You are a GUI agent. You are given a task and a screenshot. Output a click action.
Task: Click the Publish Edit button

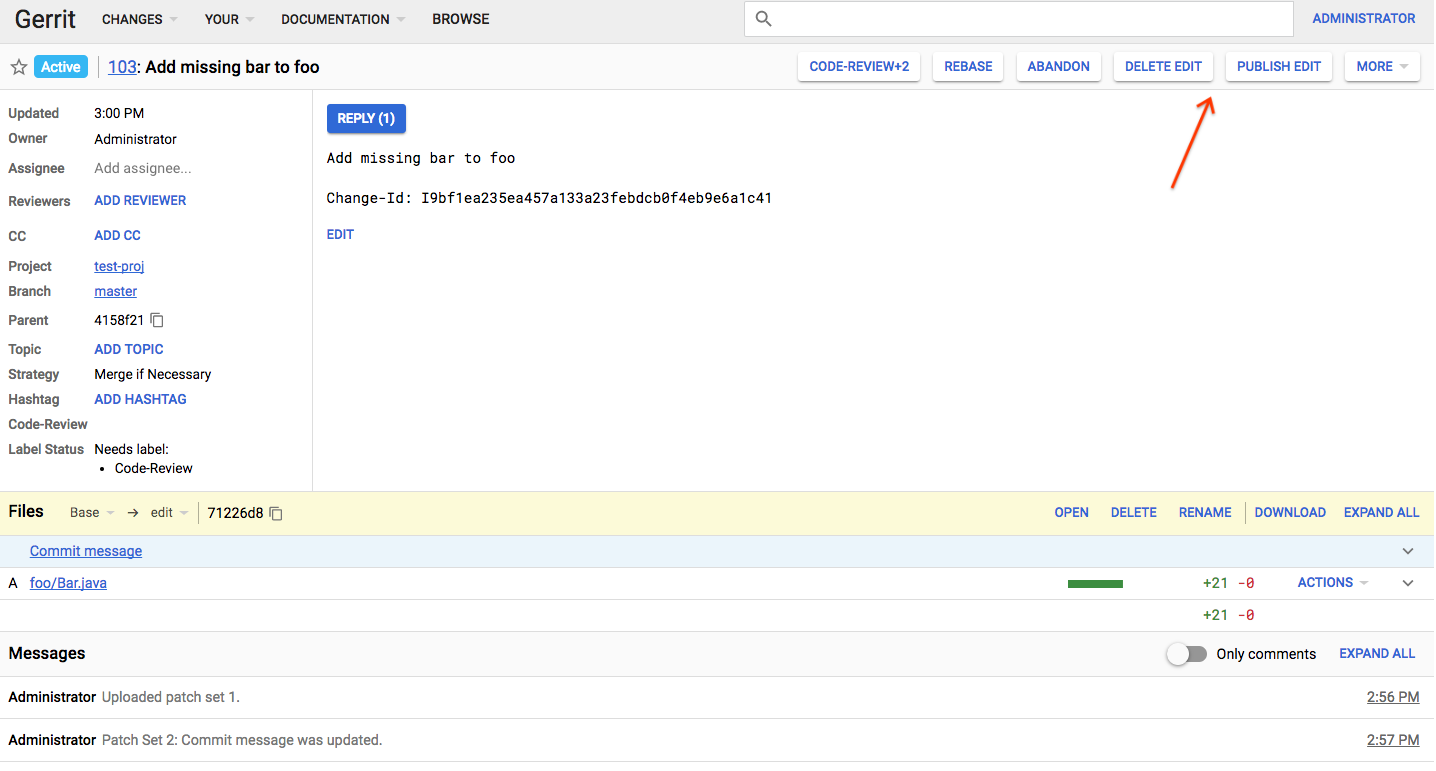point(1278,67)
